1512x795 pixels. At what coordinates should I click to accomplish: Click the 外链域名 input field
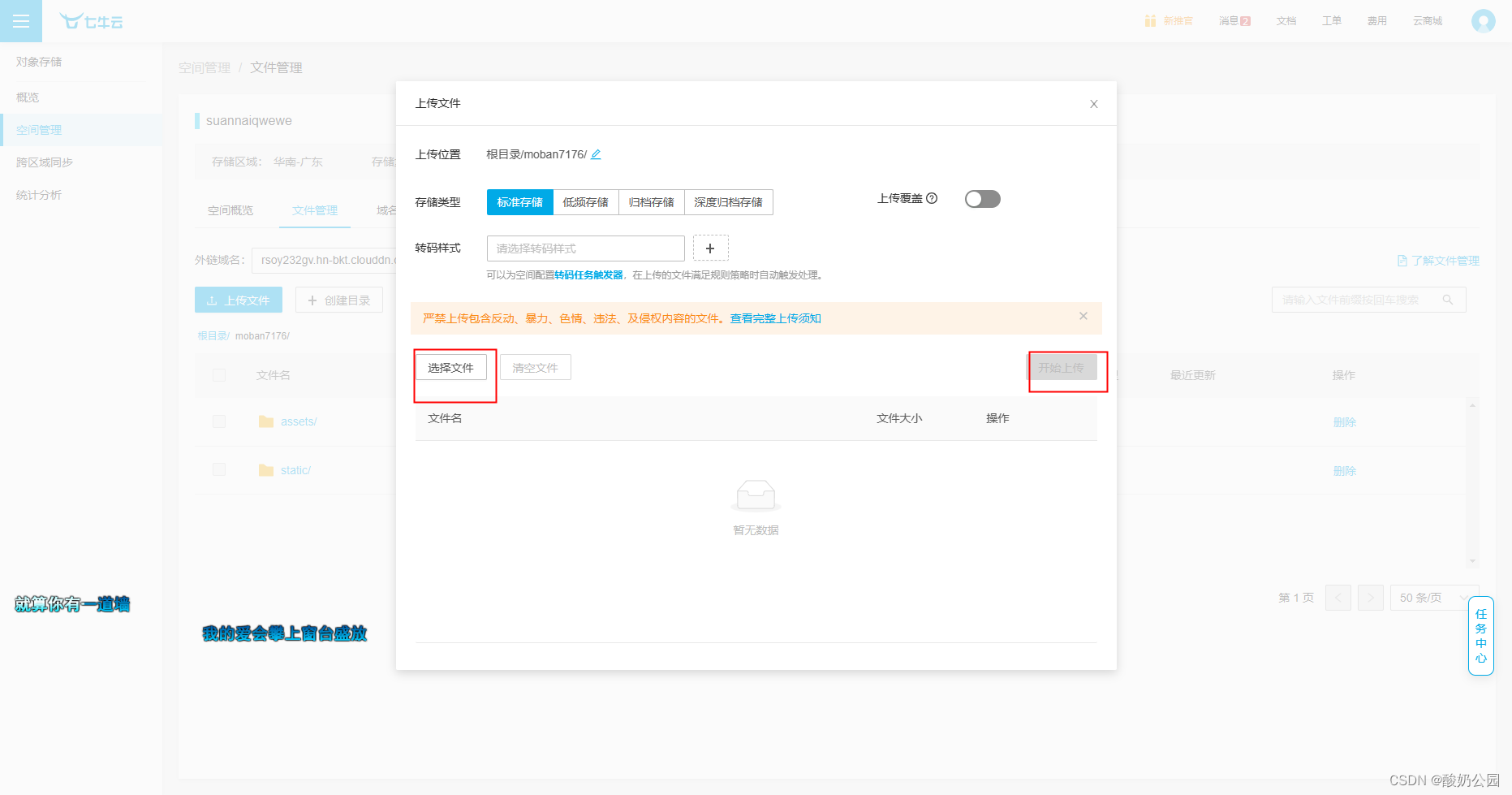[x=324, y=260]
